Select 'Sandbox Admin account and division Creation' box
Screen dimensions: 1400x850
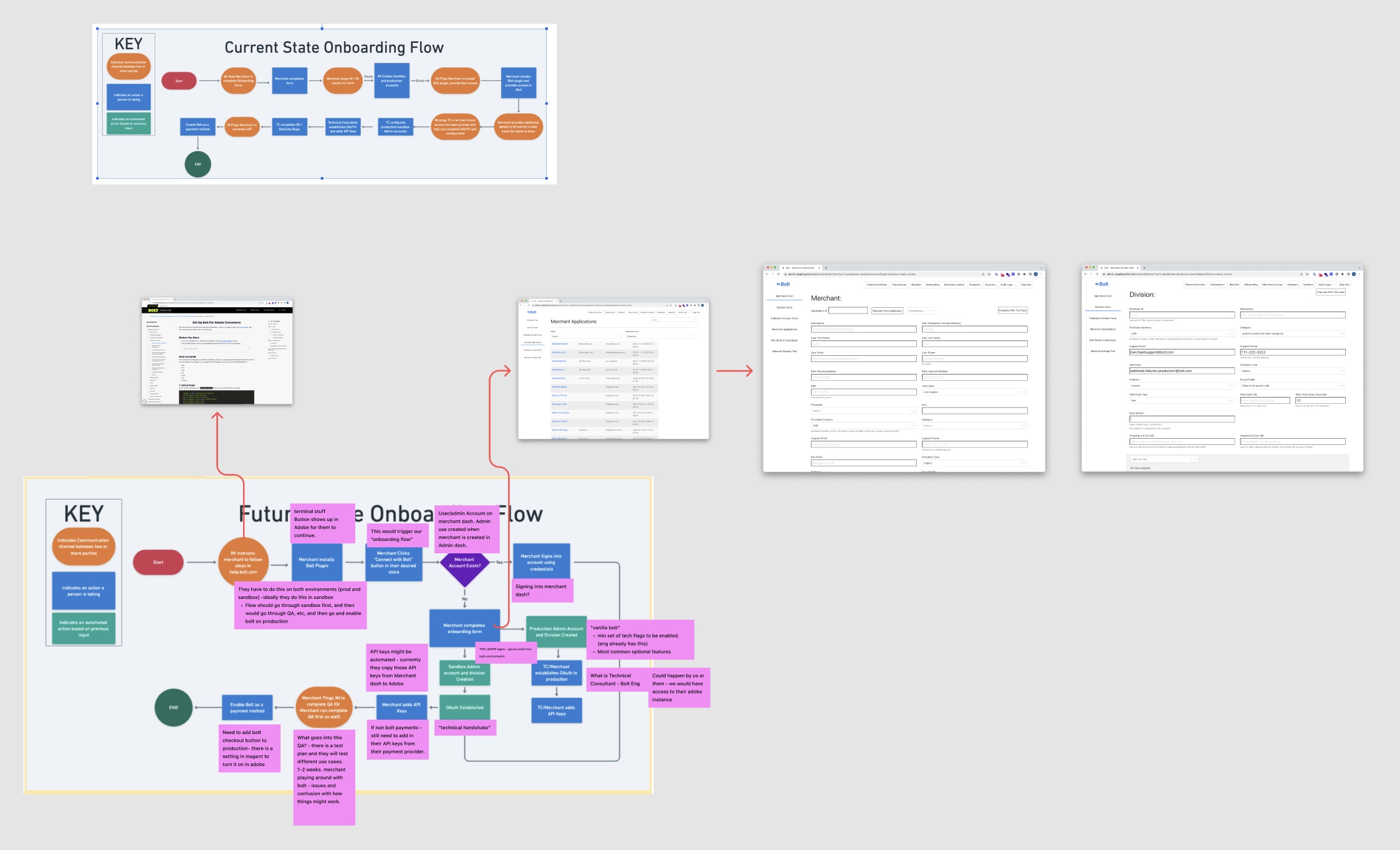point(464,673)
